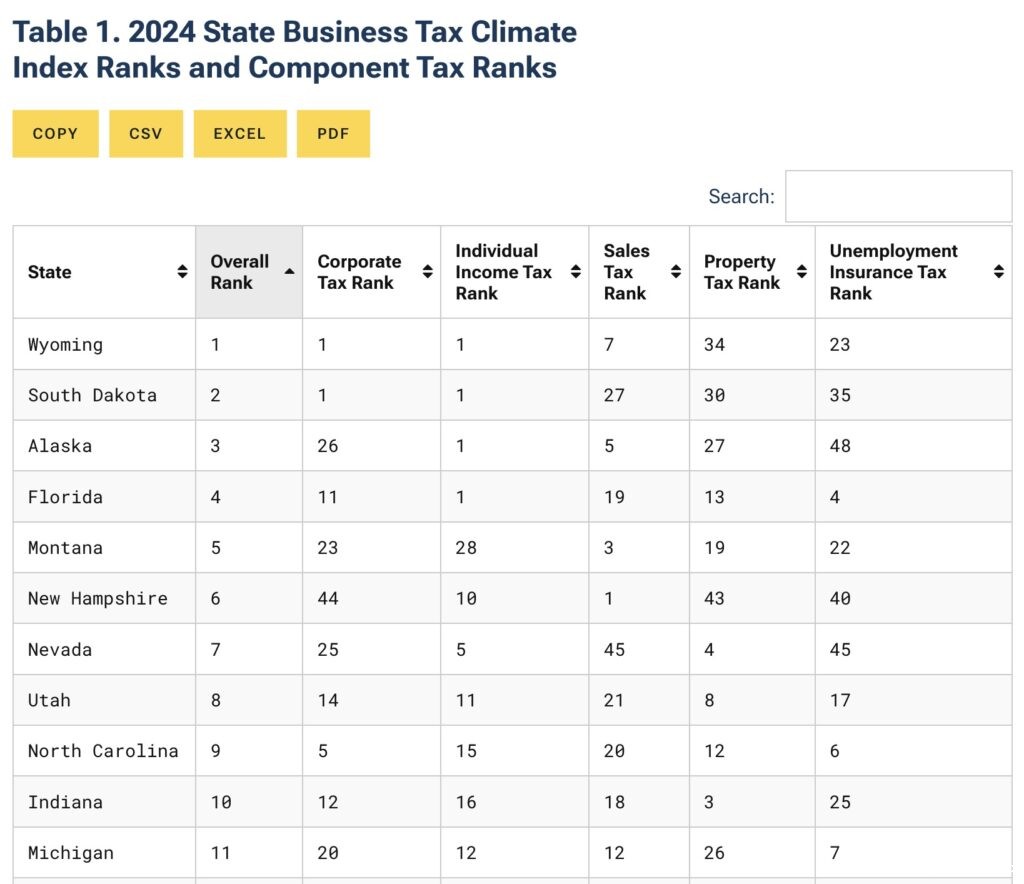Select Alaska's unemployment insurance rank 48
The height and width of the screenshot is (884, 1024).
point(840,446)
